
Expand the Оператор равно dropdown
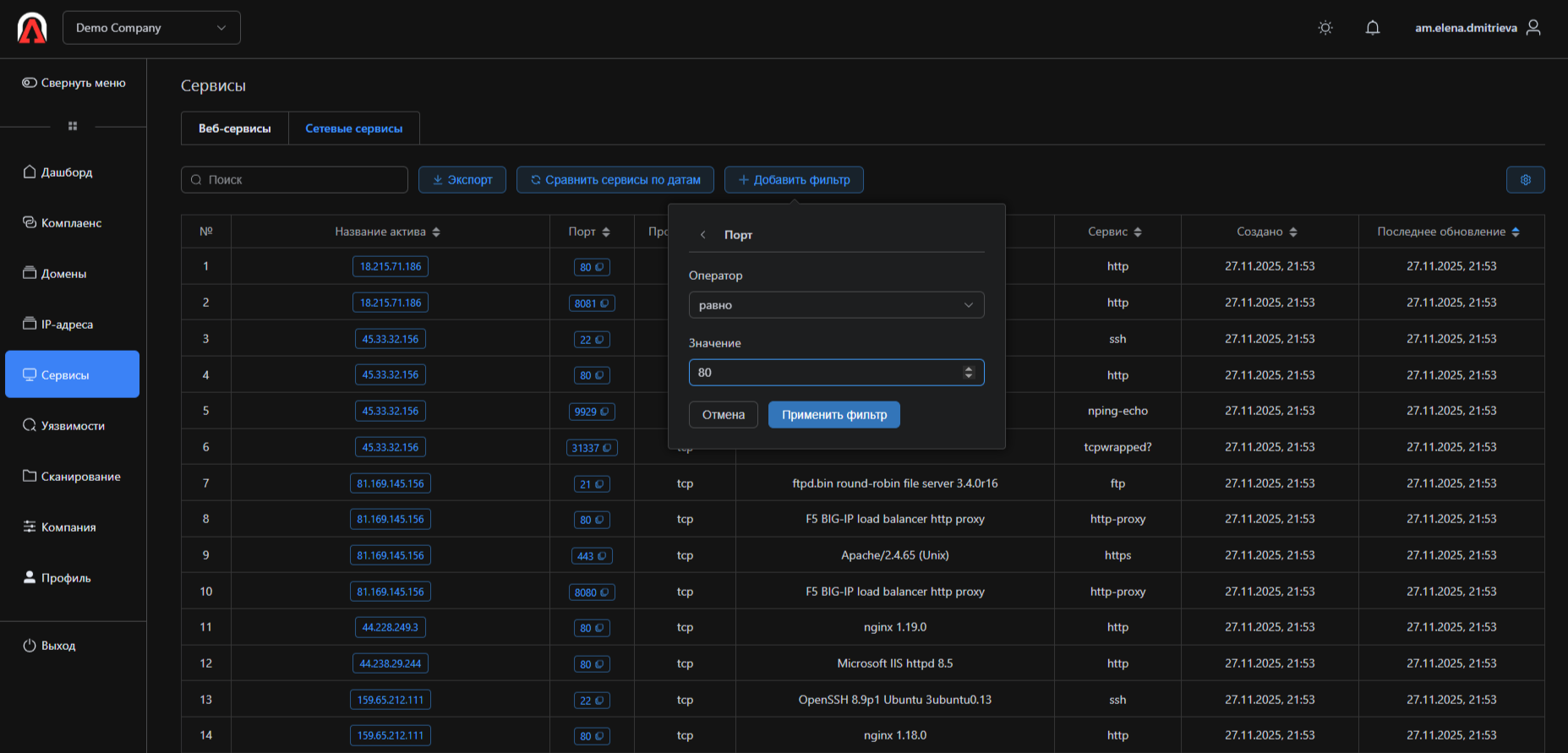[x=836, y=305]
